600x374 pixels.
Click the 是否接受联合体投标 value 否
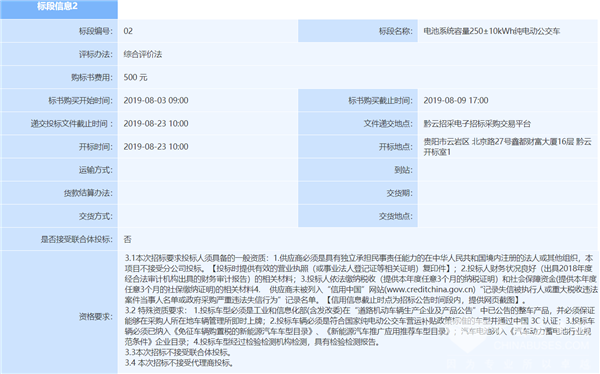tap(127, 239)
